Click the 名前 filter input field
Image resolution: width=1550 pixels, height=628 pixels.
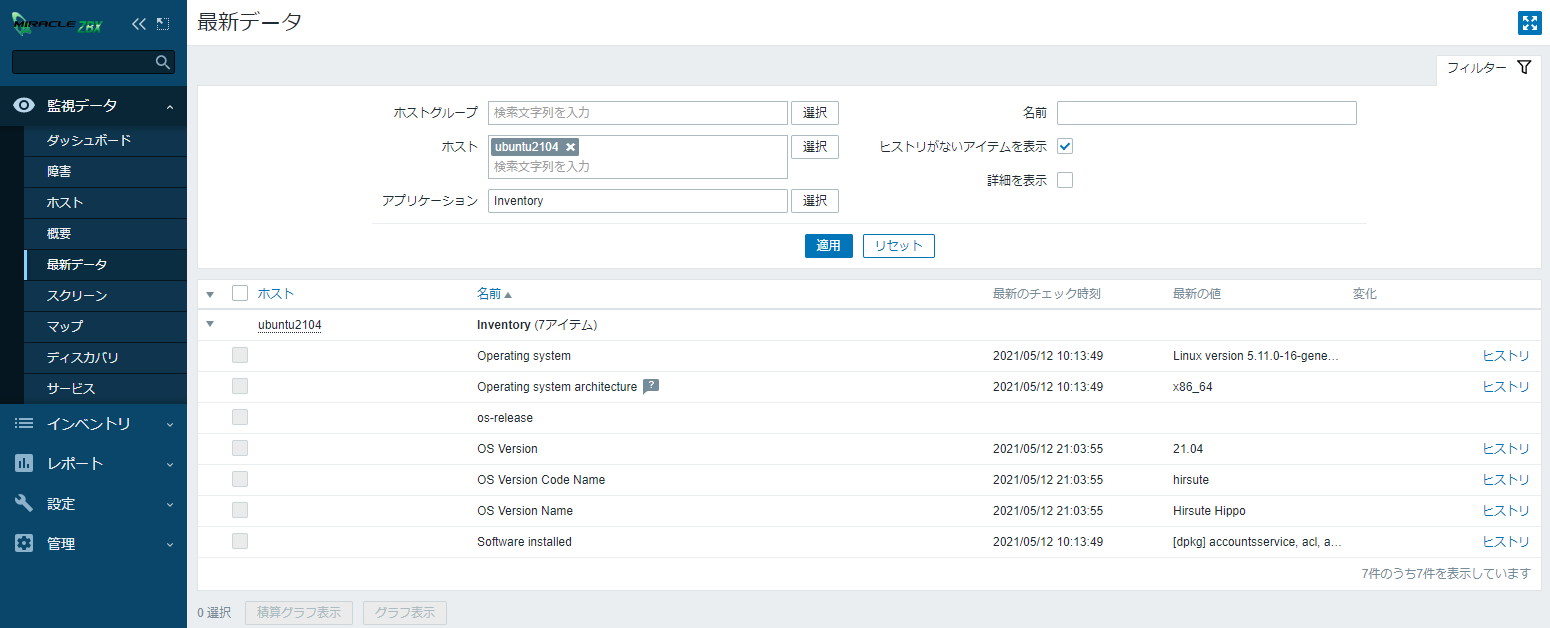pos(1206,113)
